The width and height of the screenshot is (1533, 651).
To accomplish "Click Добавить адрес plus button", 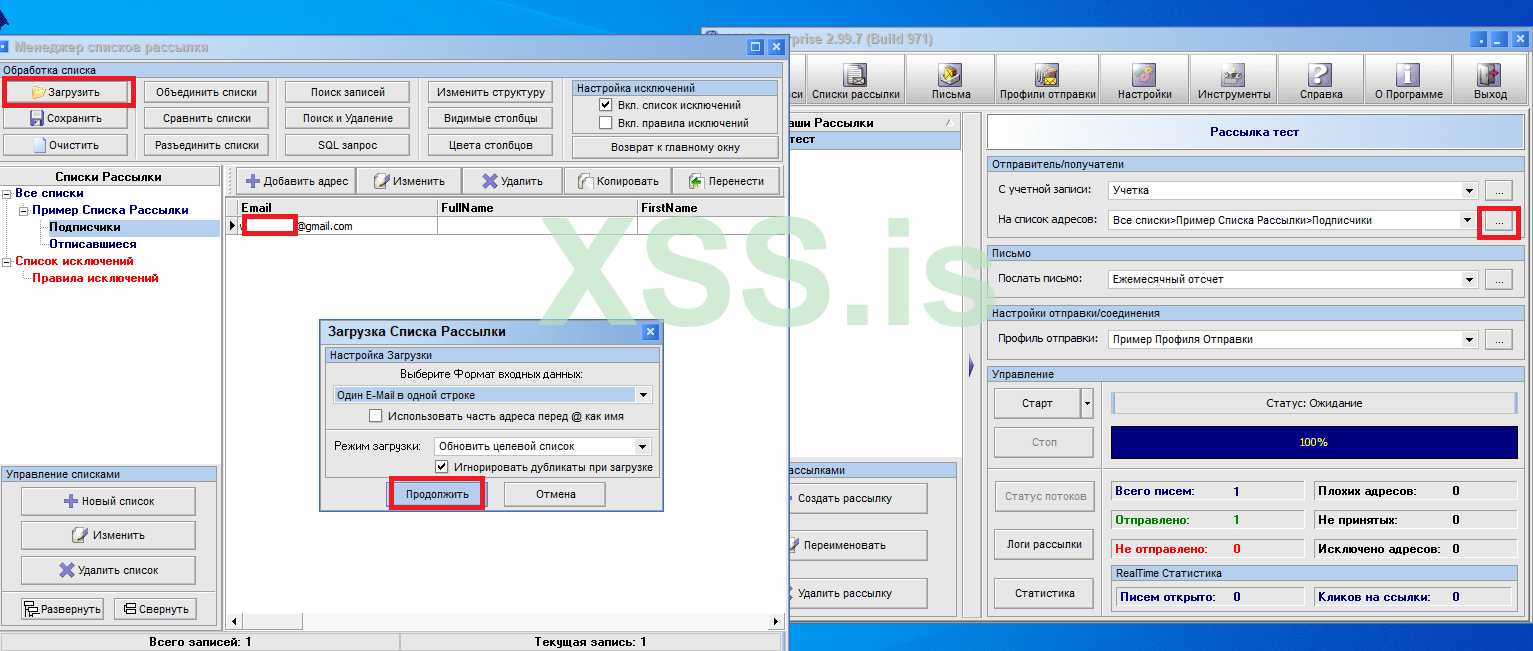I will tap(297, 181).
